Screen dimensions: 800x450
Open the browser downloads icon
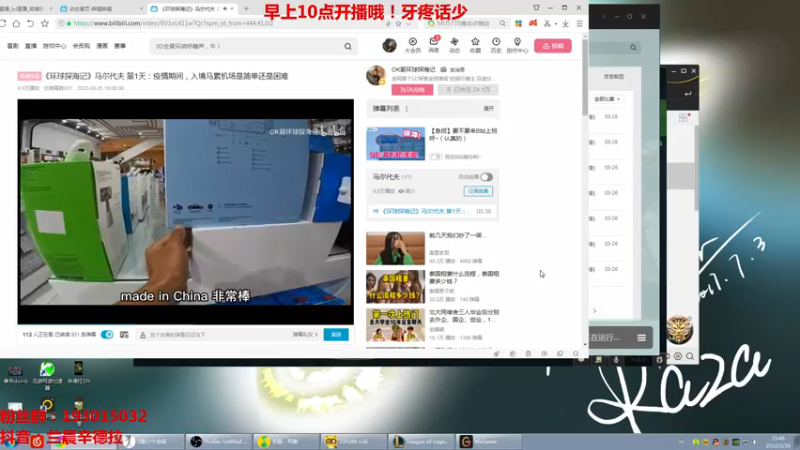[565, 23]
